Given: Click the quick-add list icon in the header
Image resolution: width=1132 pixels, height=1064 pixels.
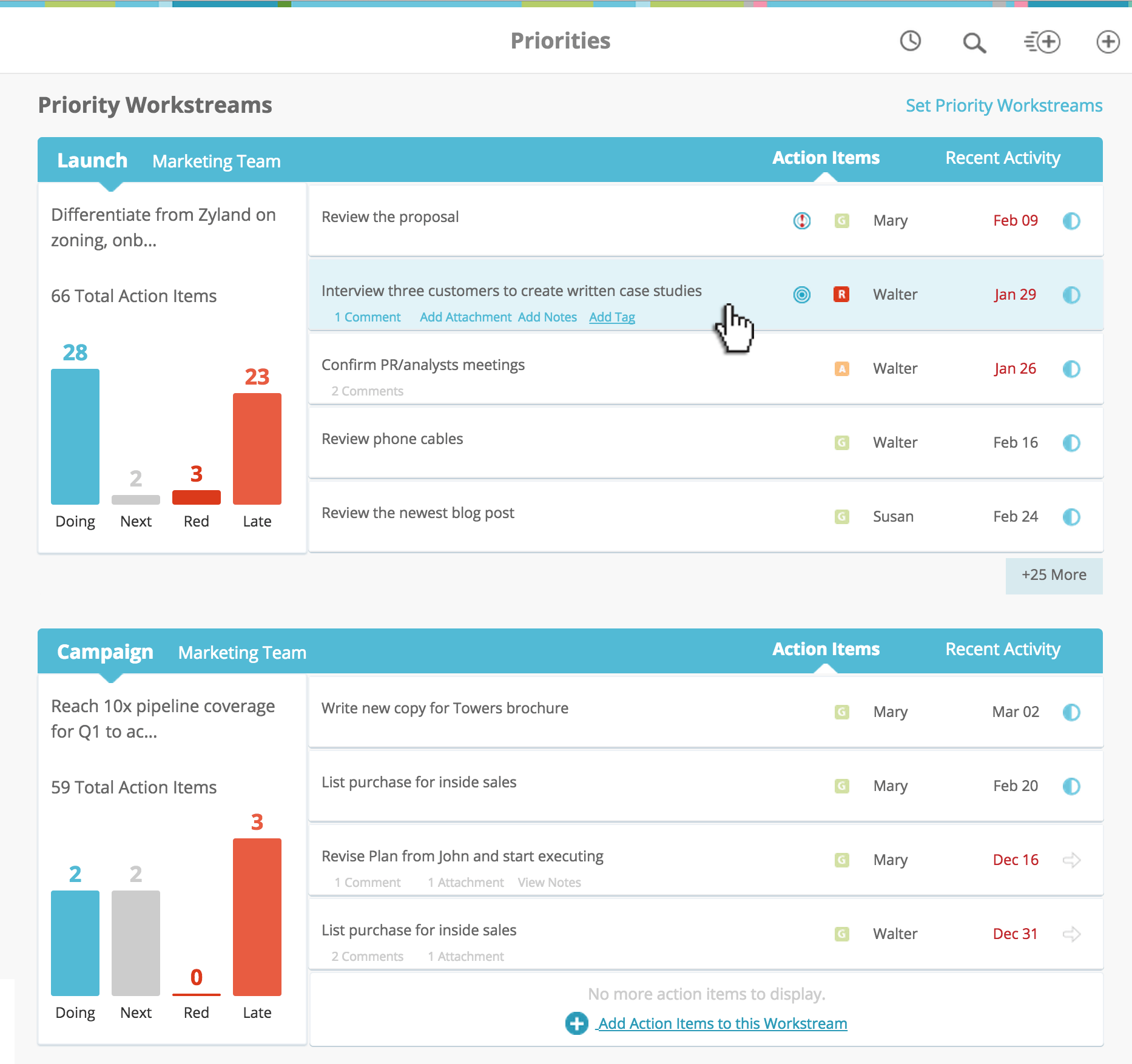Looking at the screenshot, I should click(x=1042, y=42).
